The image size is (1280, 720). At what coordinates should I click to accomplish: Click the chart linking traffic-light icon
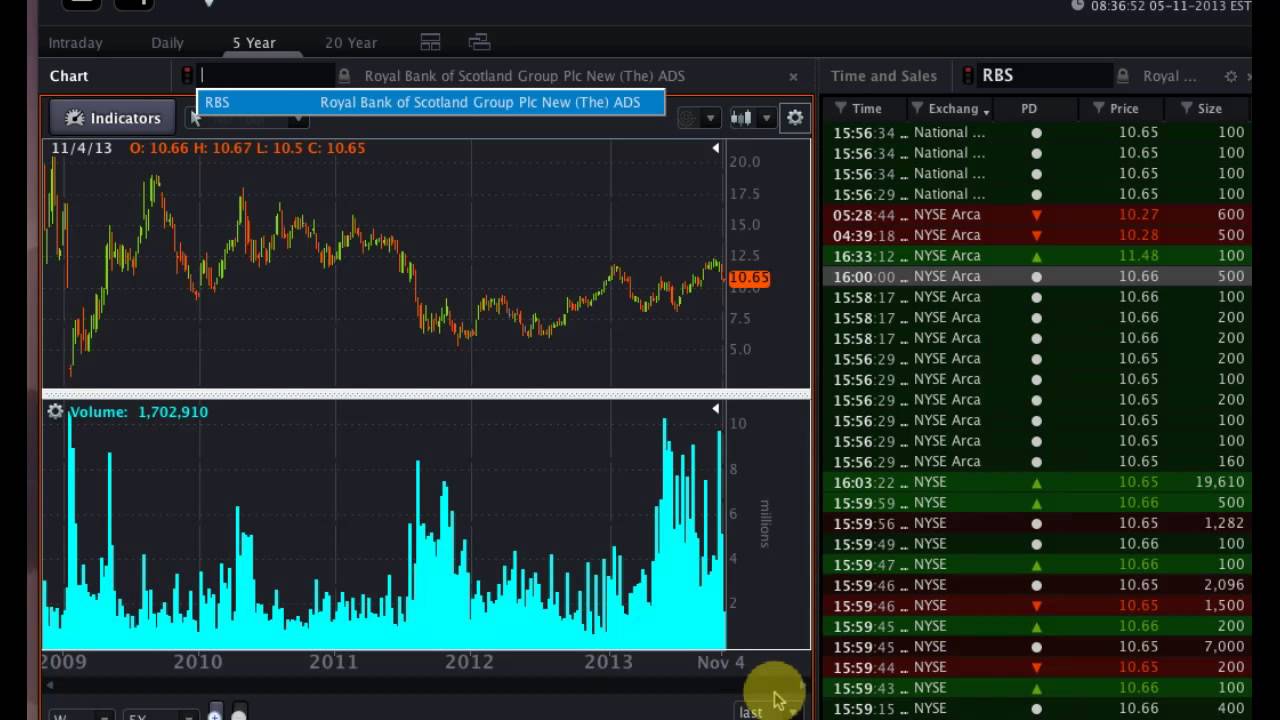point(186,75)
